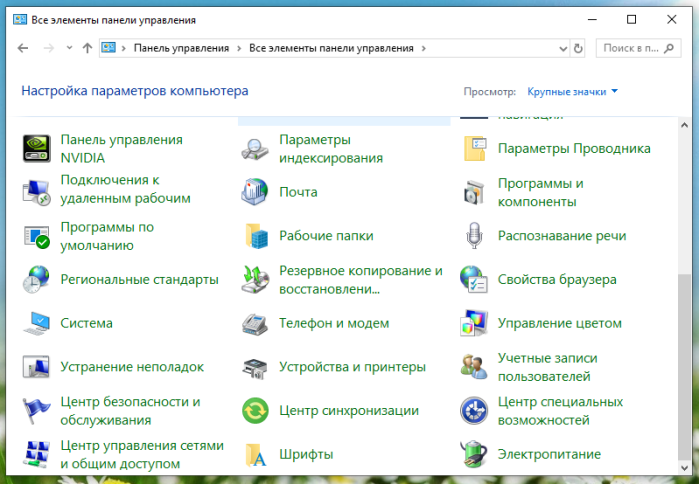This screenshot has height=484, width=699.
Task: Open the Система computer icon
Action: (37, 323)
